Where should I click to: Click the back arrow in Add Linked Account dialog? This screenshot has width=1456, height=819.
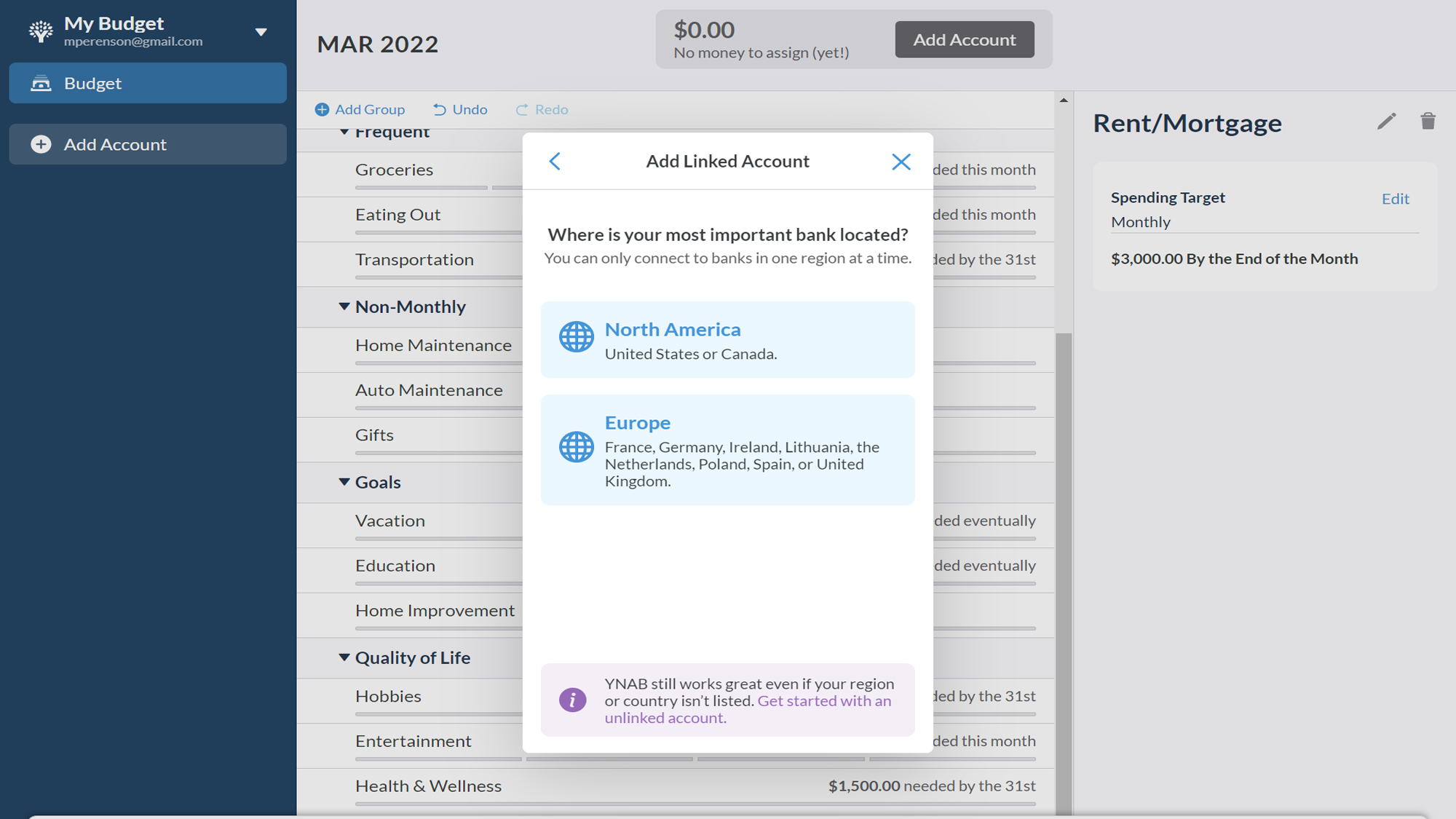[x=555, y=161]
